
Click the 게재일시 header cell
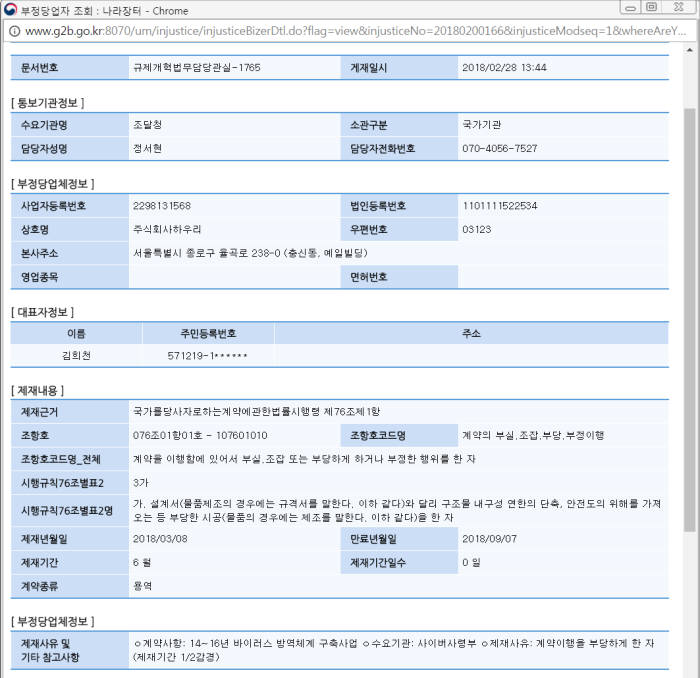pos(399,67)
